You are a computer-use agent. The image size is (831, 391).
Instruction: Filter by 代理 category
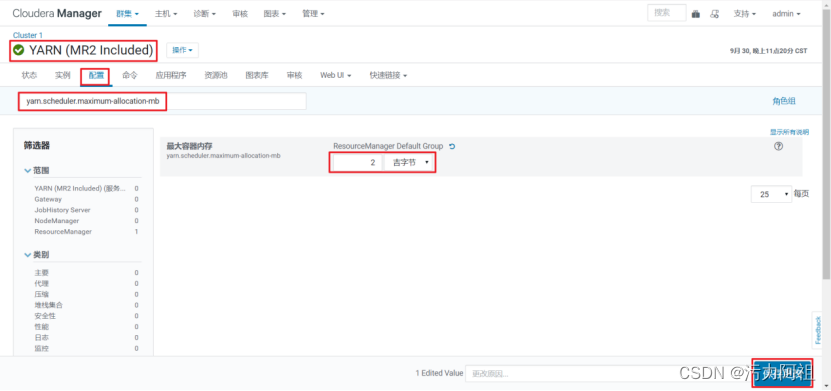point(41,283)
